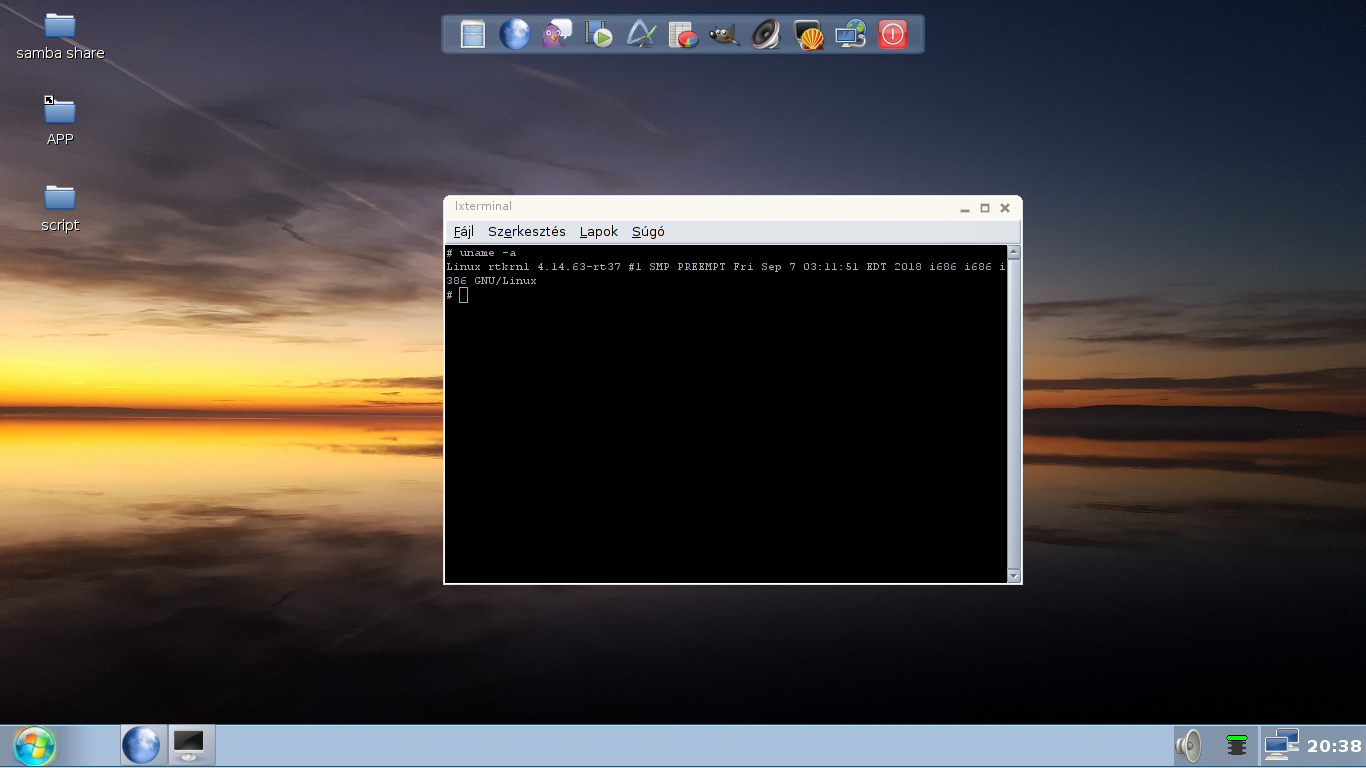This screenshot has height=768, width=1366.
Task: Click the terminal scrollbar up arrow
Action: click(x=1014, y=252)
